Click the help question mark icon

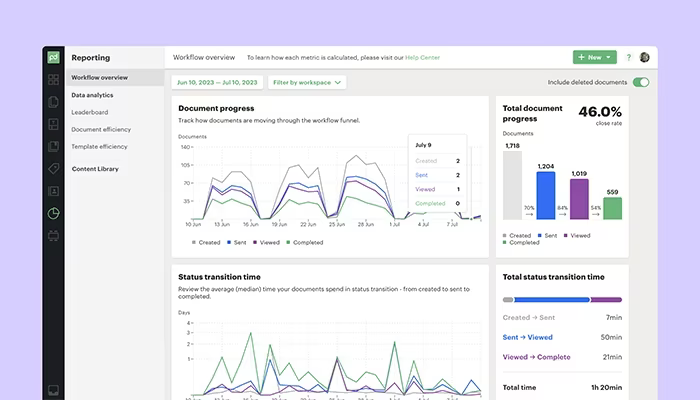click(629, 57)
